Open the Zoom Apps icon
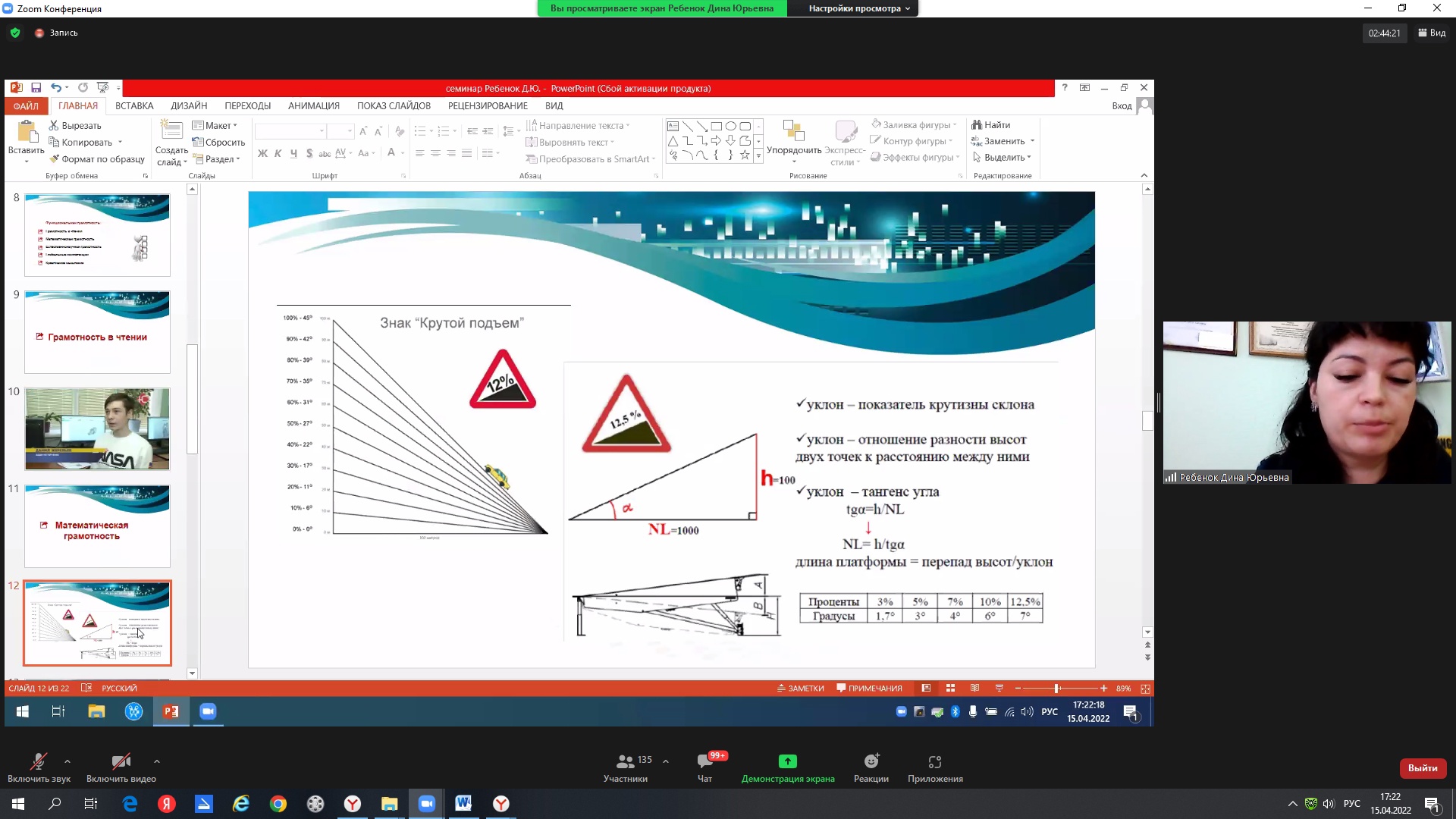1456x819 pixels. coord(934,762)
